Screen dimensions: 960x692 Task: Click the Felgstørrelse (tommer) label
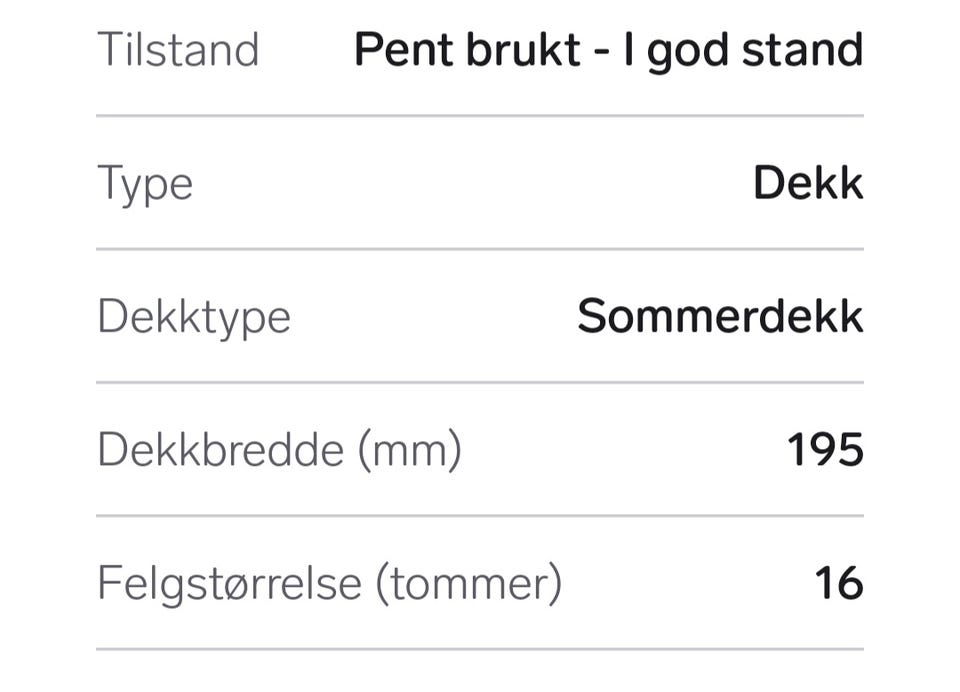tap(329, 584)
